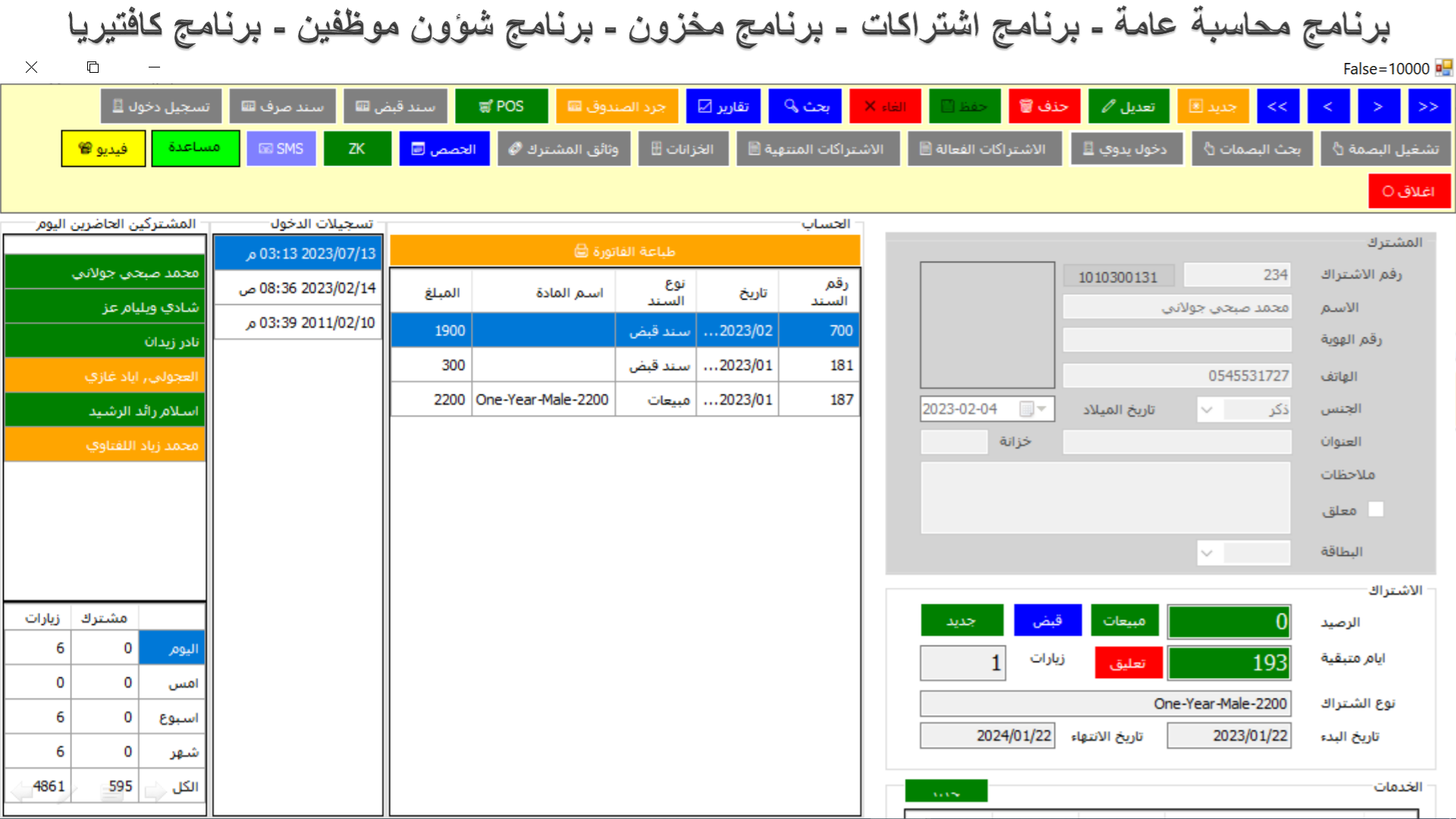Open reports (تقارير) button
The height and width of the screenshot is (819, 1456).
(x=723, y=106)
